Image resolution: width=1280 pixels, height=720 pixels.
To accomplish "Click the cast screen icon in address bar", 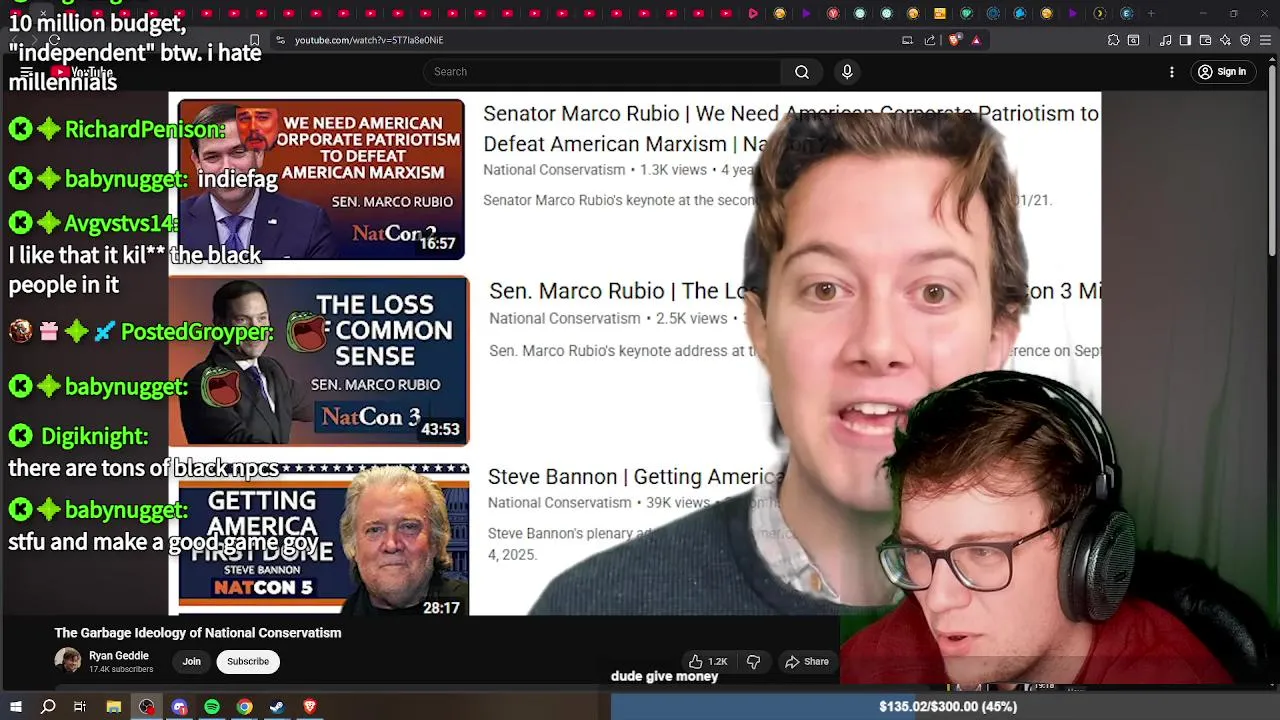I will point(907,40).
